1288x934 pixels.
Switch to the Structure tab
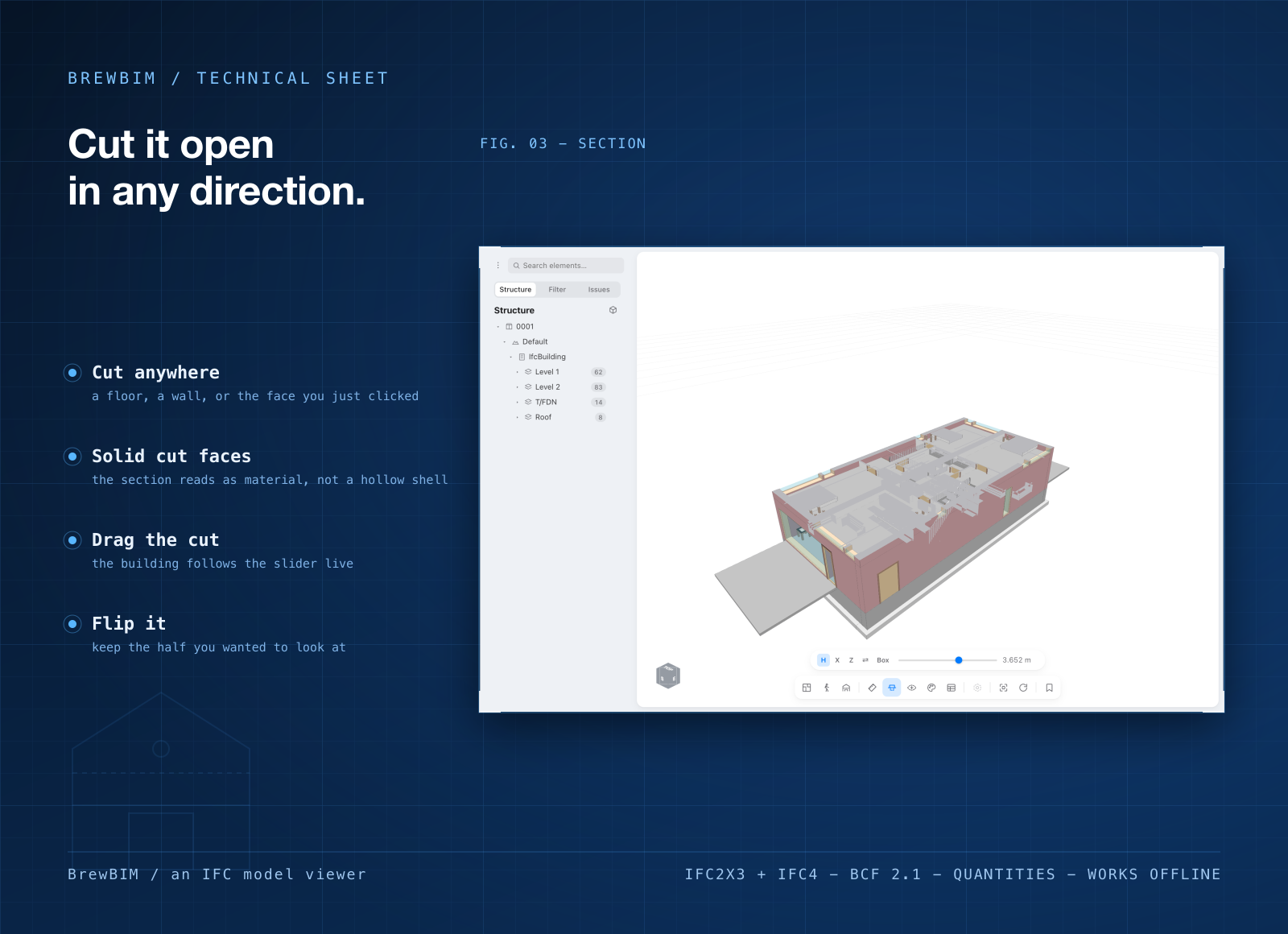pyautogui.click(x=515, y=290)
